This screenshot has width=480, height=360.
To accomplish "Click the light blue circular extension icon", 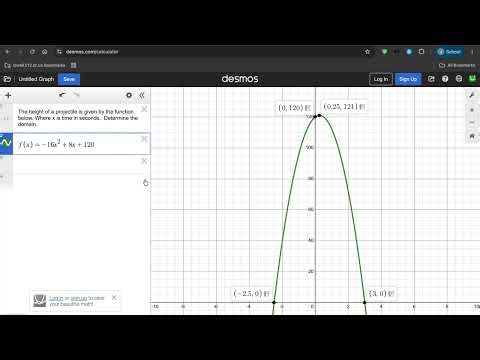I will 409,52.
